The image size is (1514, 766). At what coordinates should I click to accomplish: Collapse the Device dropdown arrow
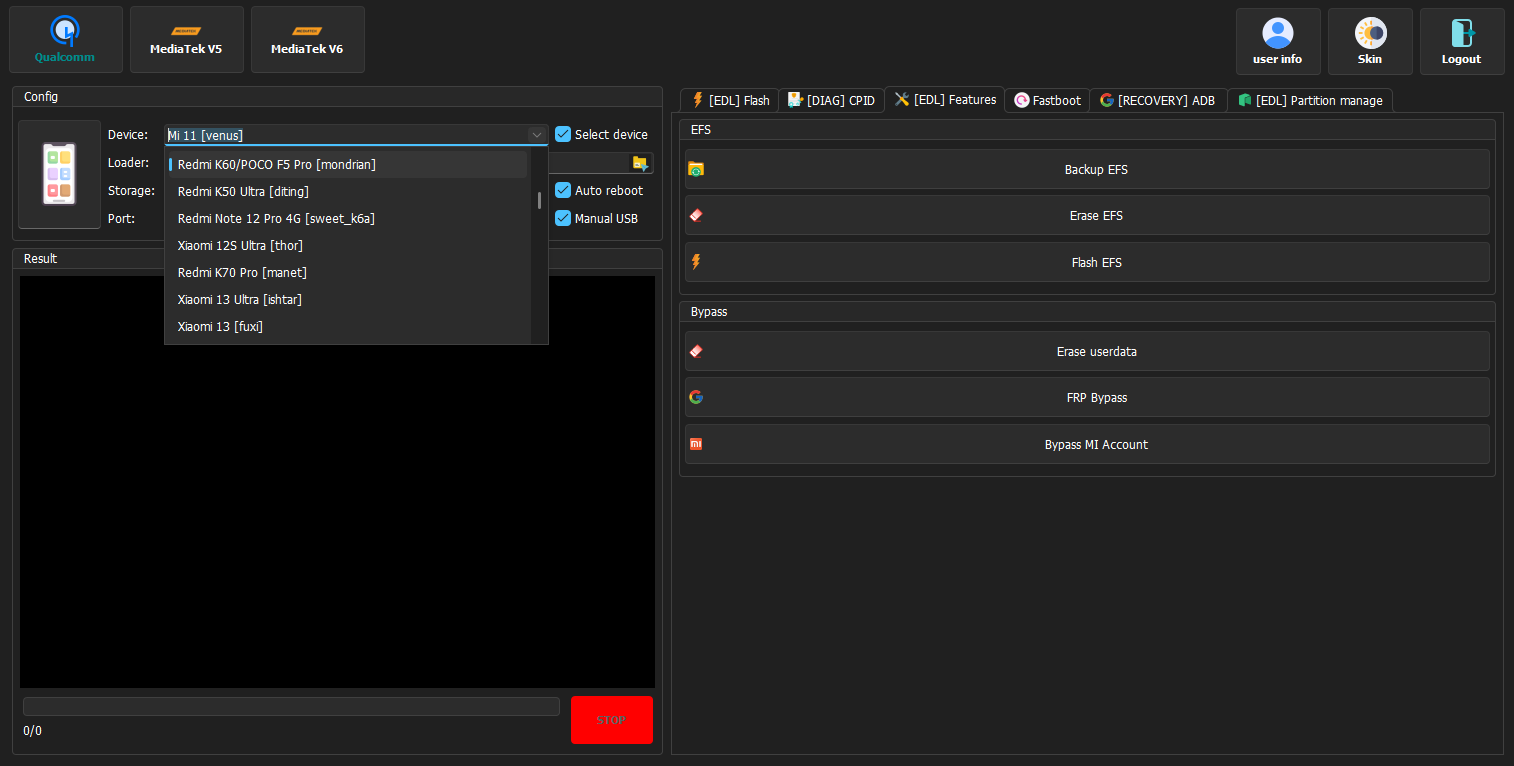536,135
